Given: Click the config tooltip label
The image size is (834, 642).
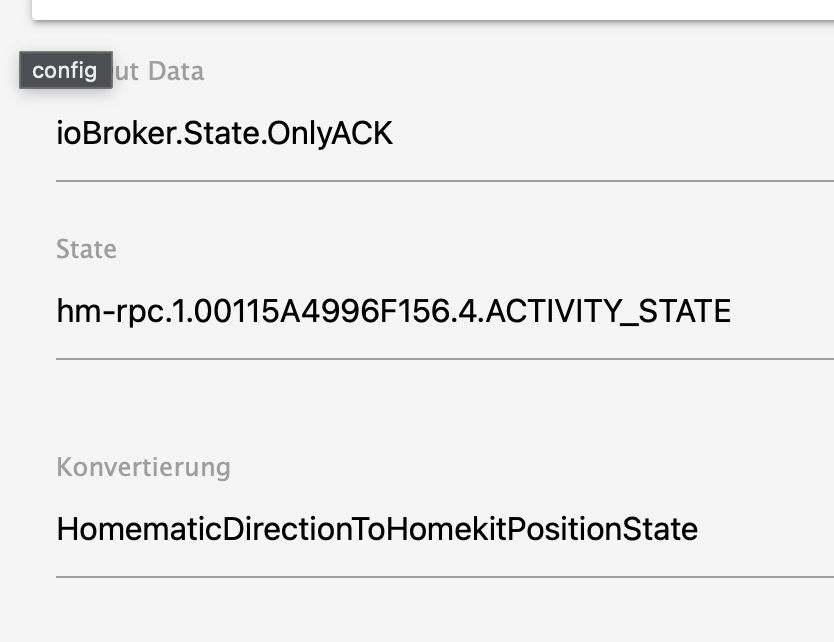Looking at the screenshot, I should click(65, 71).
